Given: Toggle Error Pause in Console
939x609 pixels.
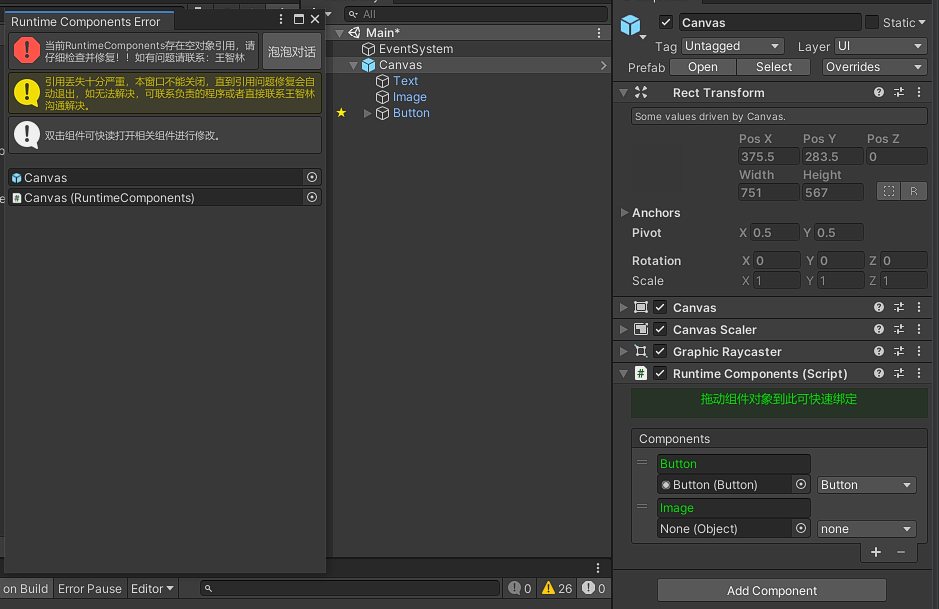Looking at the screenshot, I should (90, 589).
